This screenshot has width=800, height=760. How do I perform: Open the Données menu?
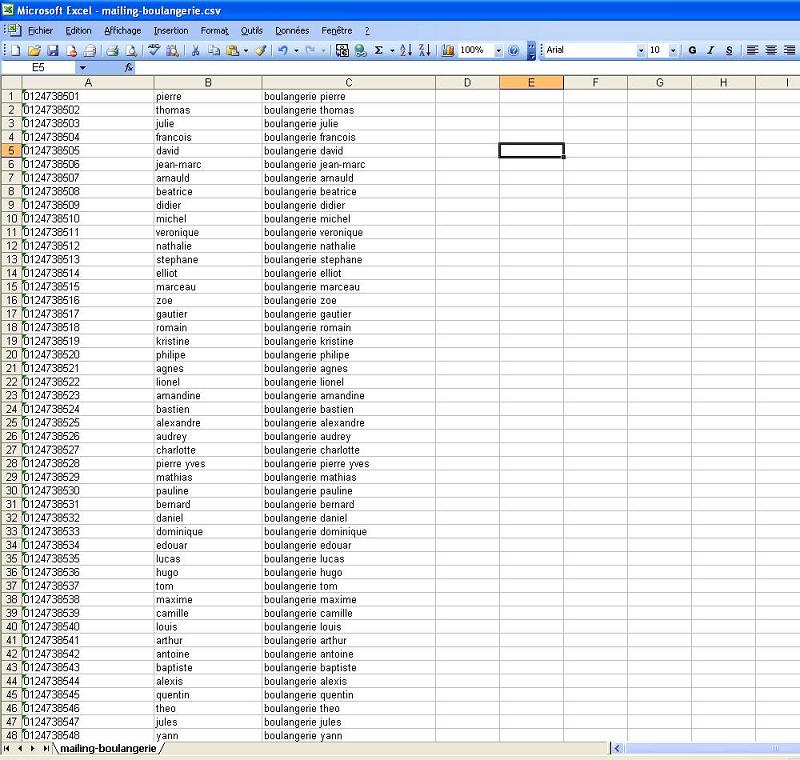[x=292, y=31]
